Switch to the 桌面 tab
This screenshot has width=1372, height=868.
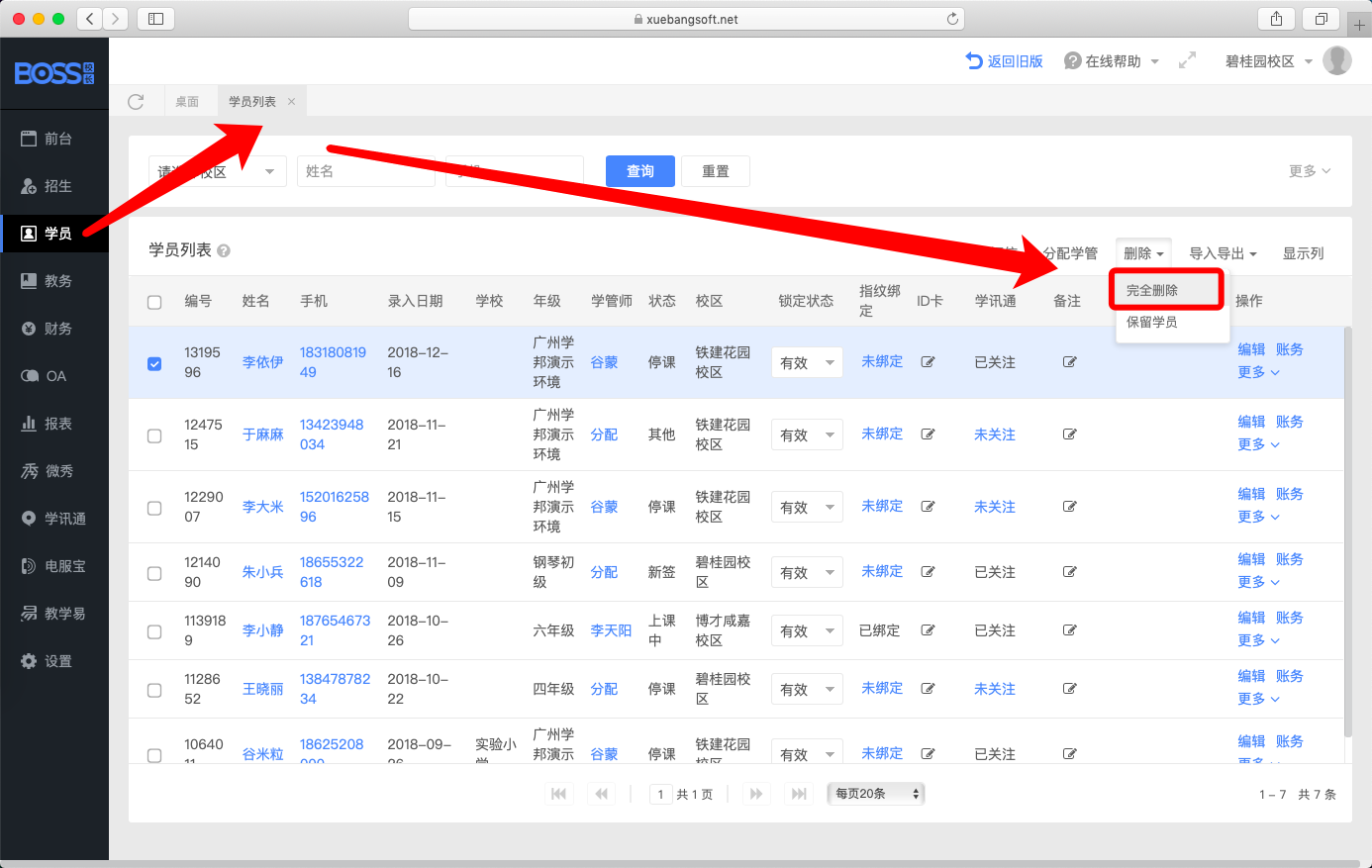pos(187,101)
